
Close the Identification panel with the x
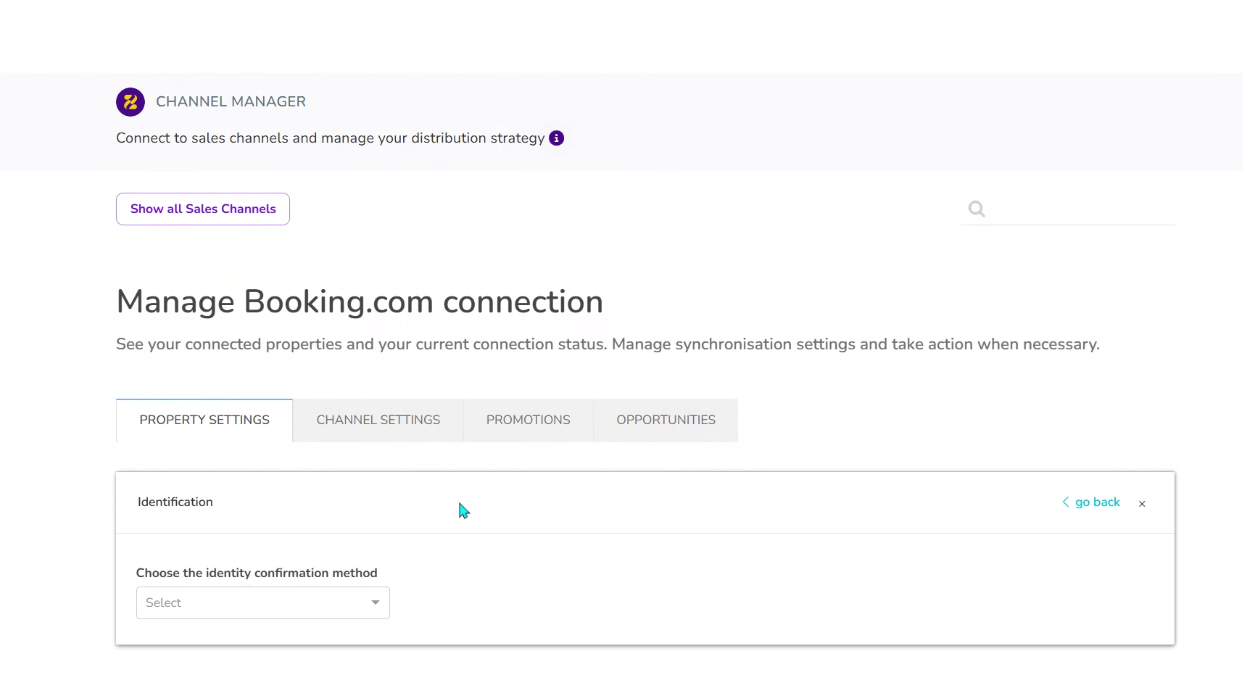(1142, 504)
